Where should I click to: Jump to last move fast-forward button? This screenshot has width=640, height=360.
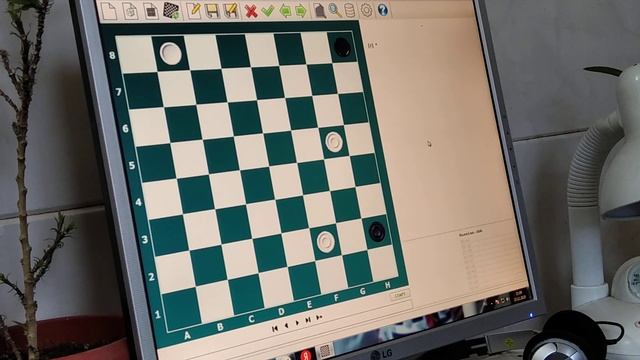pyautogui.click(x=320, y=317)
